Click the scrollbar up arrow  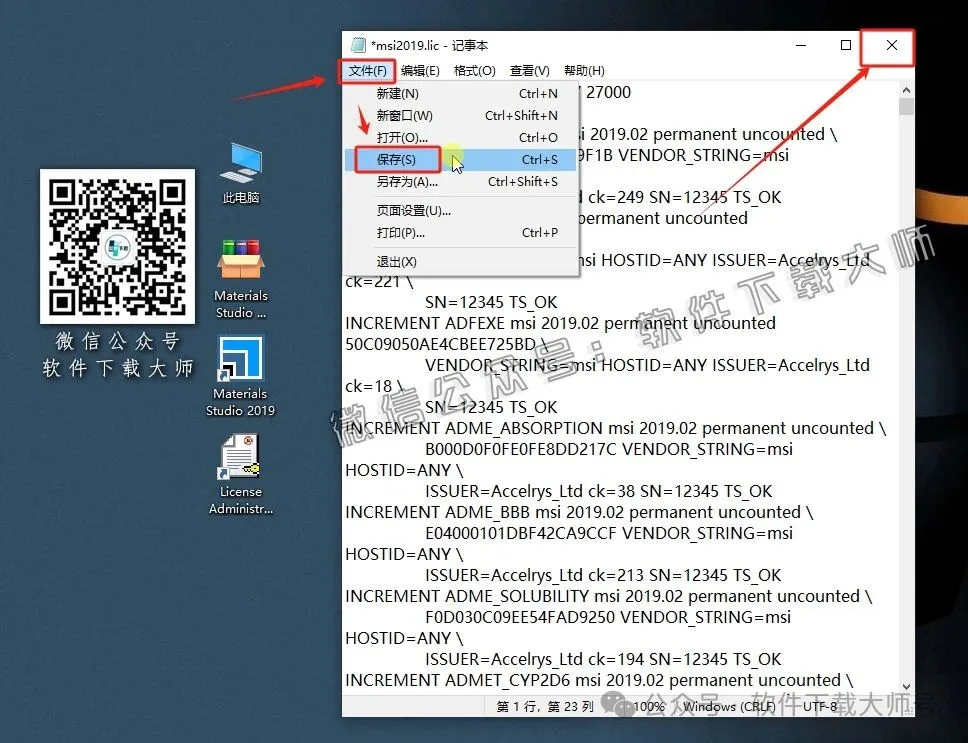tap(906, 89)
